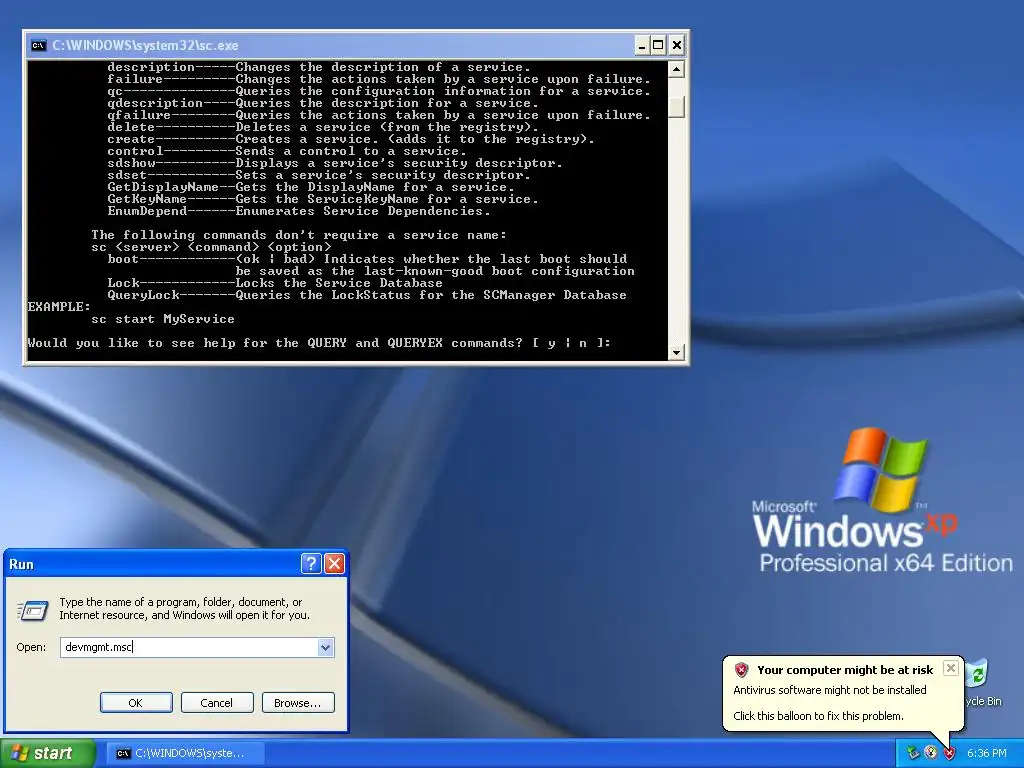
Task: Click 'Antivirus software might not be installed' text
Action: (829, 690)
